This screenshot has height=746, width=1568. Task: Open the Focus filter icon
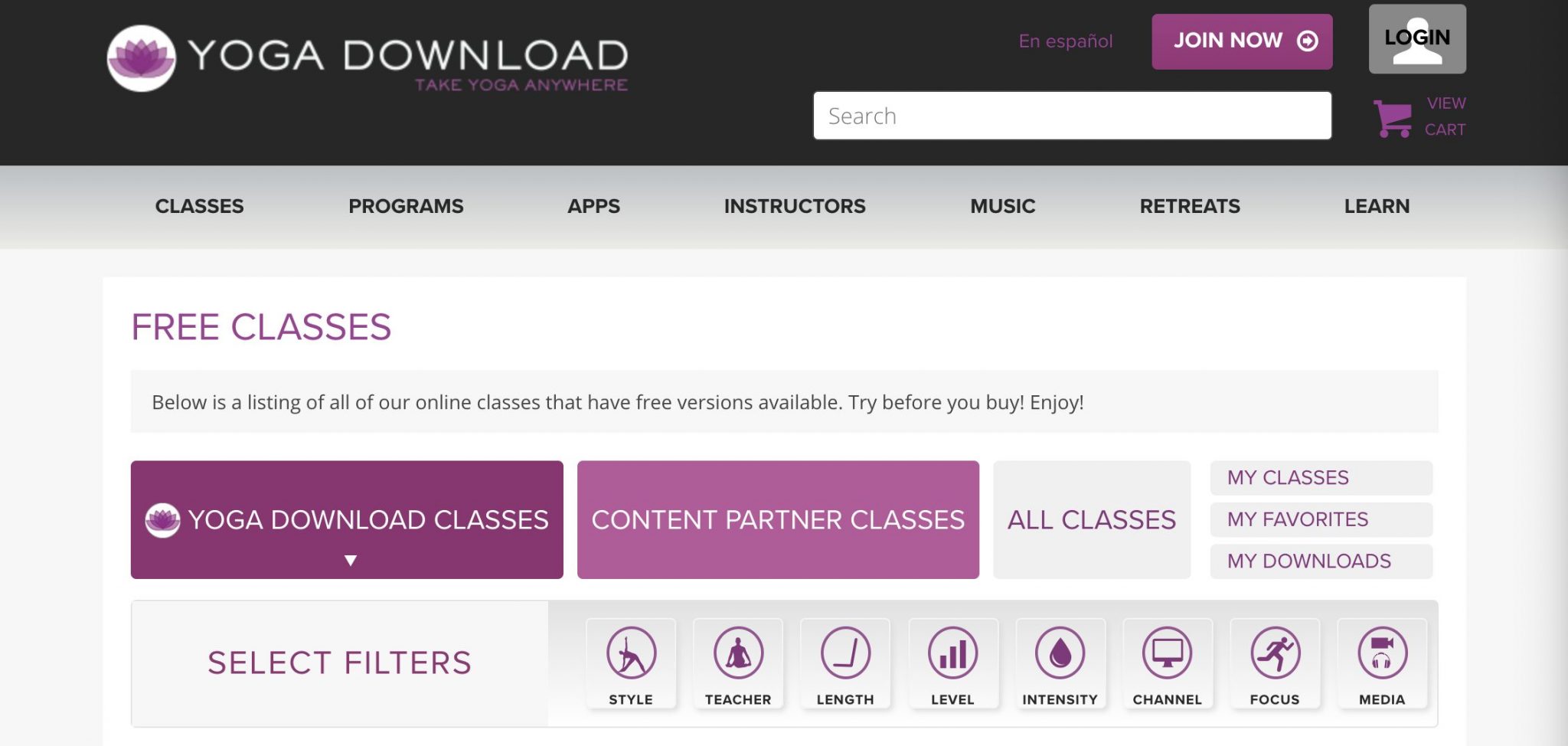pyautogui.click(x=1275, y=664)
